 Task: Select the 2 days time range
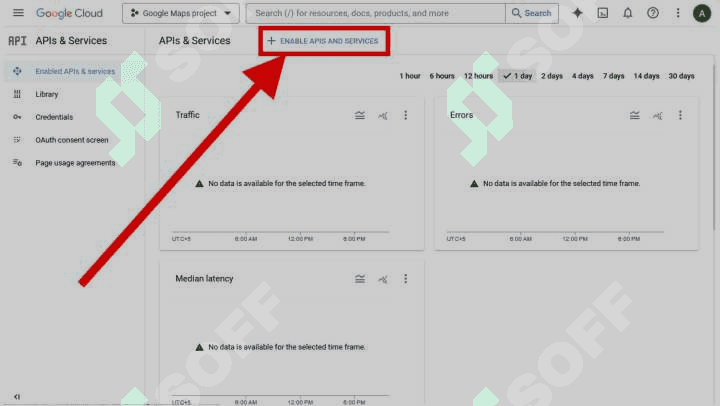(x=551, y=76)
